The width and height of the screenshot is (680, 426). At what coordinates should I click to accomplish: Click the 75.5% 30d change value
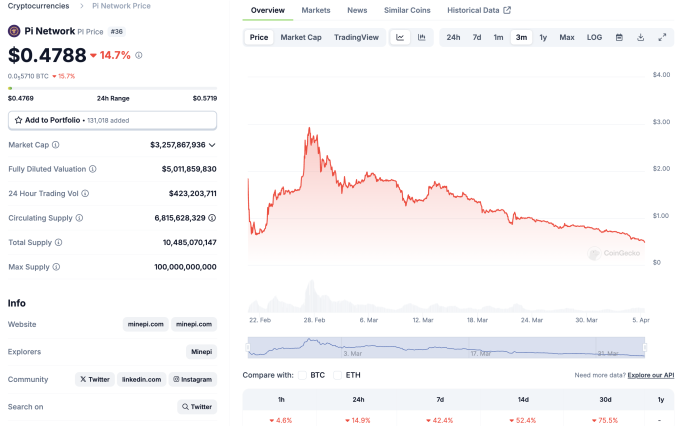point(605,420)
